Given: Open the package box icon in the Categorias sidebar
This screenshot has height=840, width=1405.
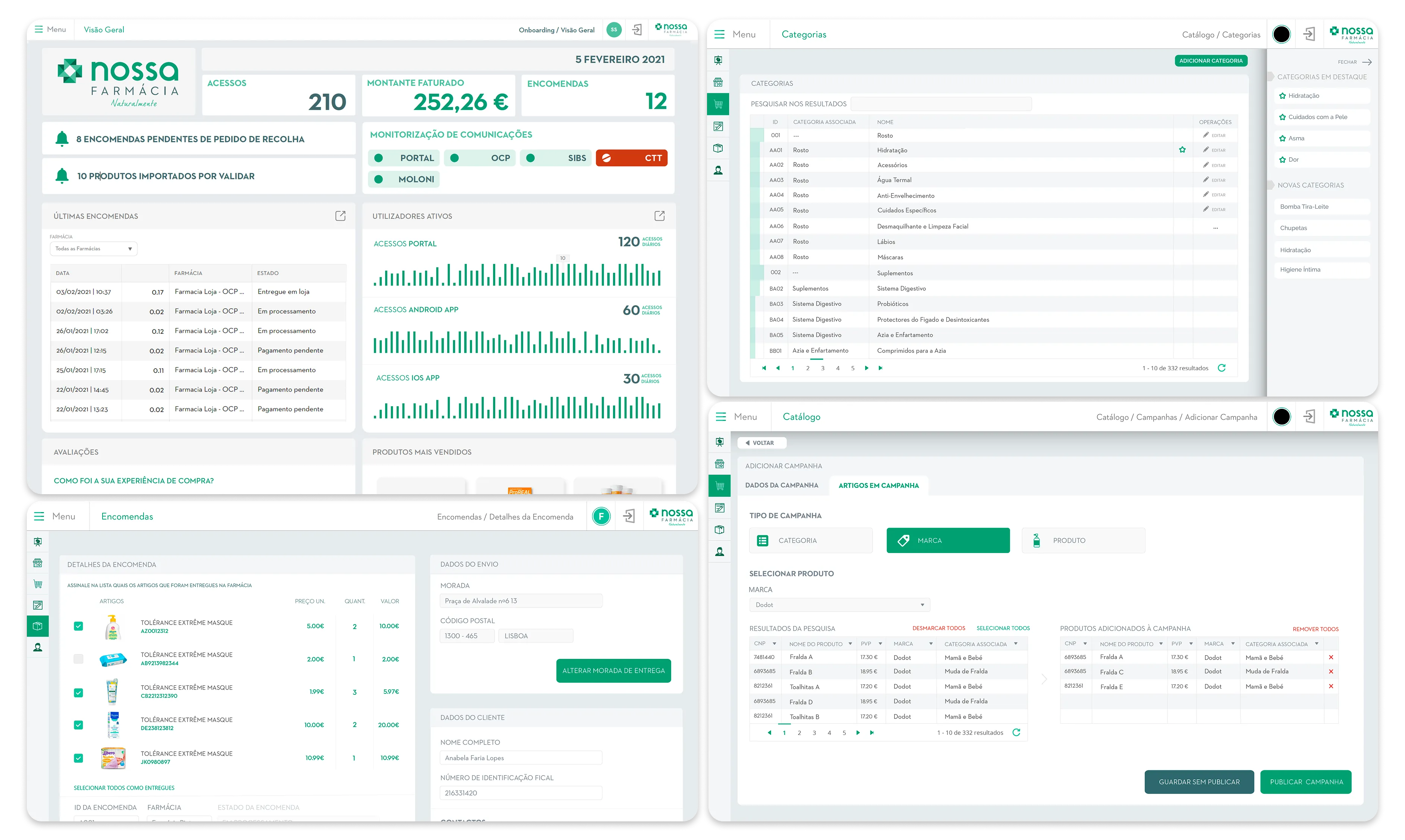Looking at the screenshot, I should (x=718, y=148).
